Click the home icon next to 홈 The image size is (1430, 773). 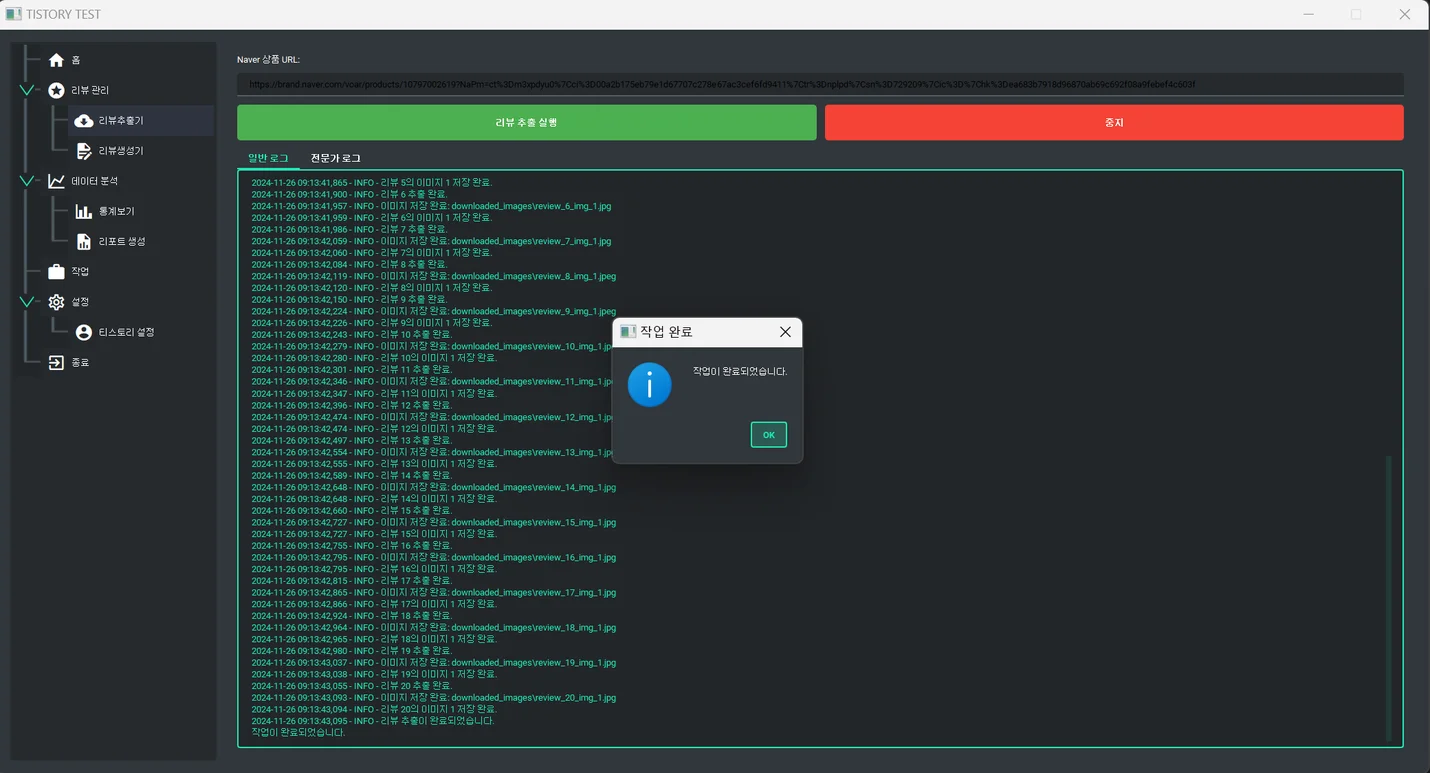click(56, 60)
